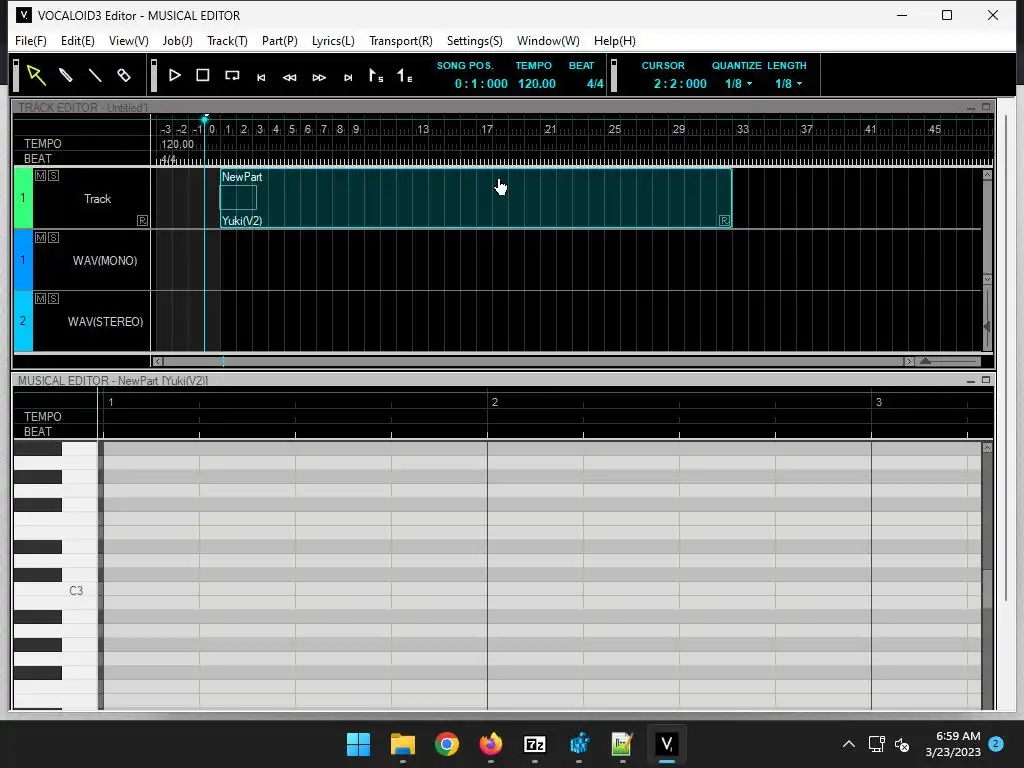
Task: Stop playback with the Stop button
Action: [x=203, y=75]
